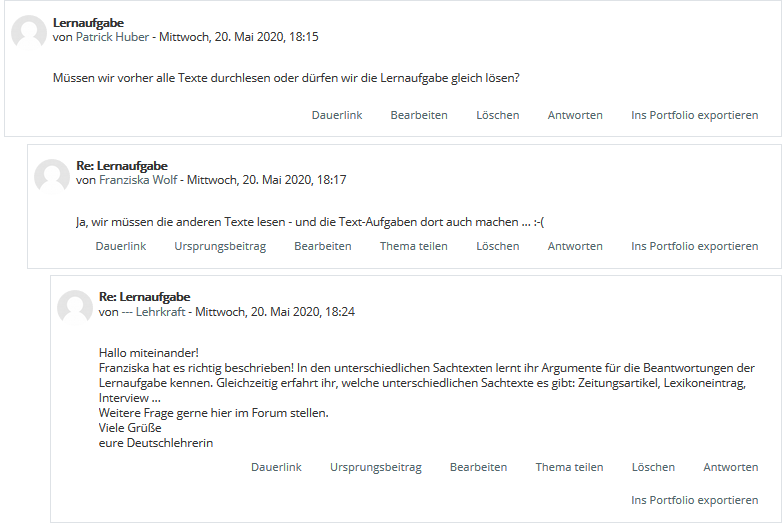784x525 pixels.
Task: Click Bearbeiten on Franziska Wolf's reply
Action: coord(322,246)
